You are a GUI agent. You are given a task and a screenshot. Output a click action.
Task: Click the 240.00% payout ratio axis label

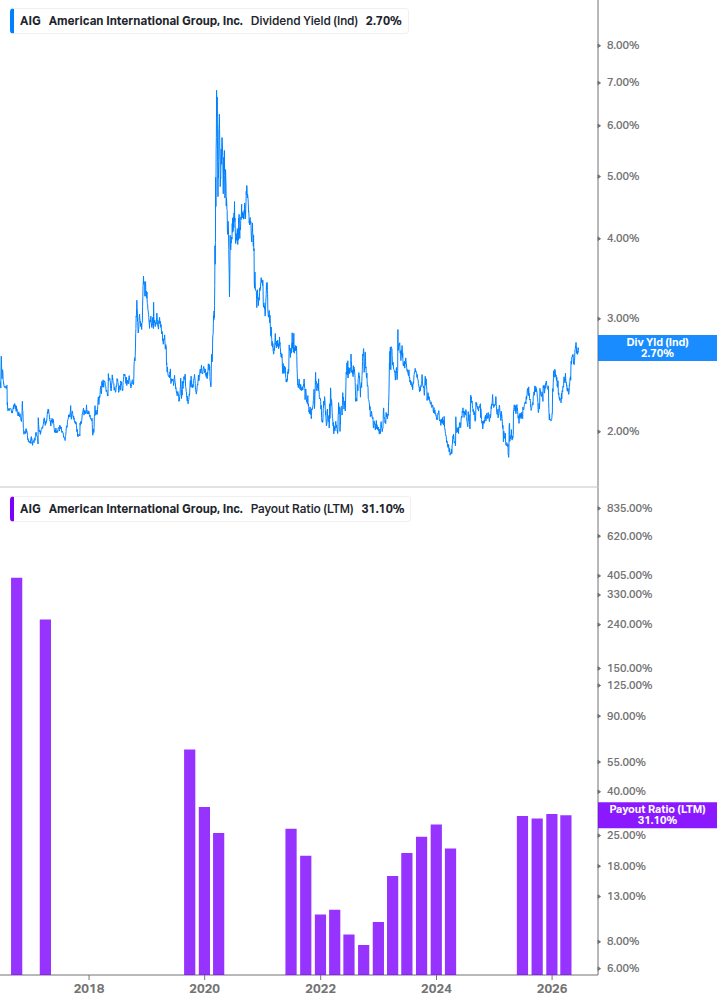629,624
